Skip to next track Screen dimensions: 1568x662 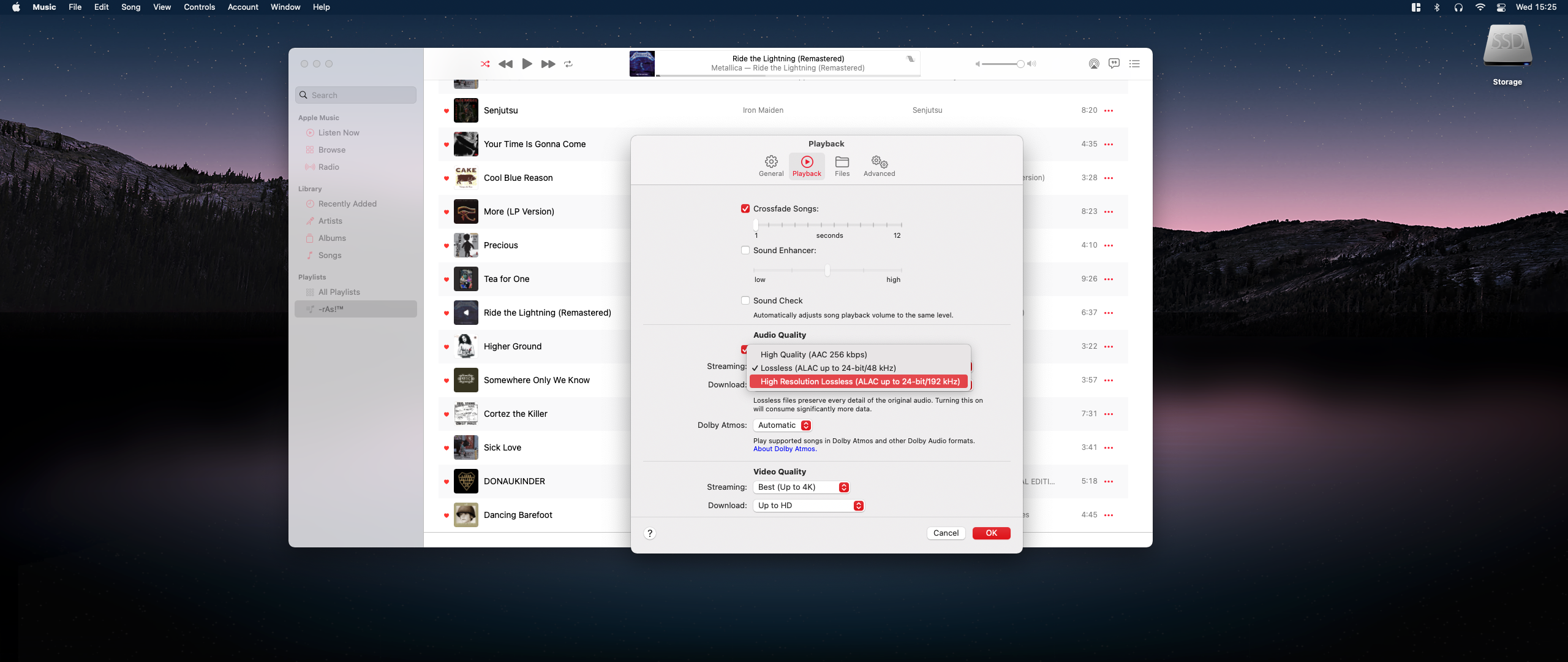point(548,64)
